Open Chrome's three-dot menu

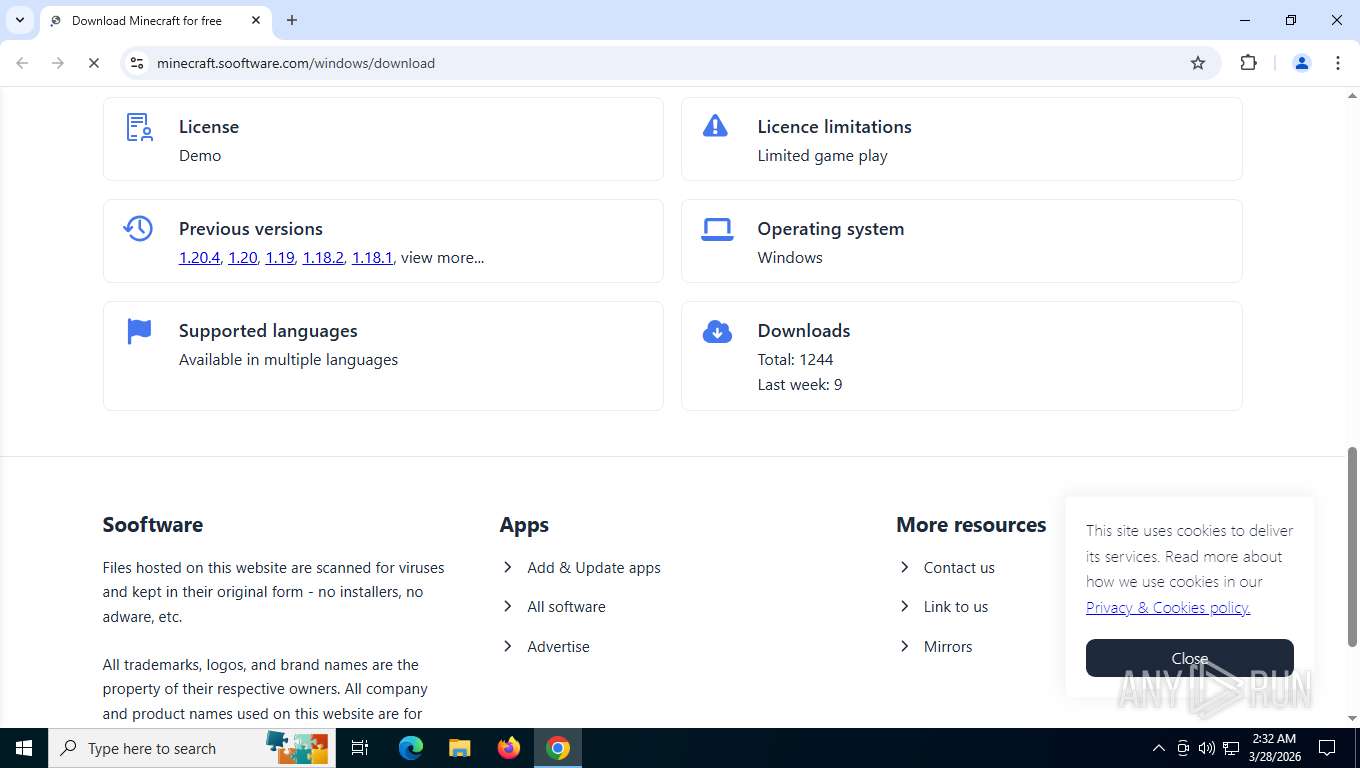(1338, 63)
